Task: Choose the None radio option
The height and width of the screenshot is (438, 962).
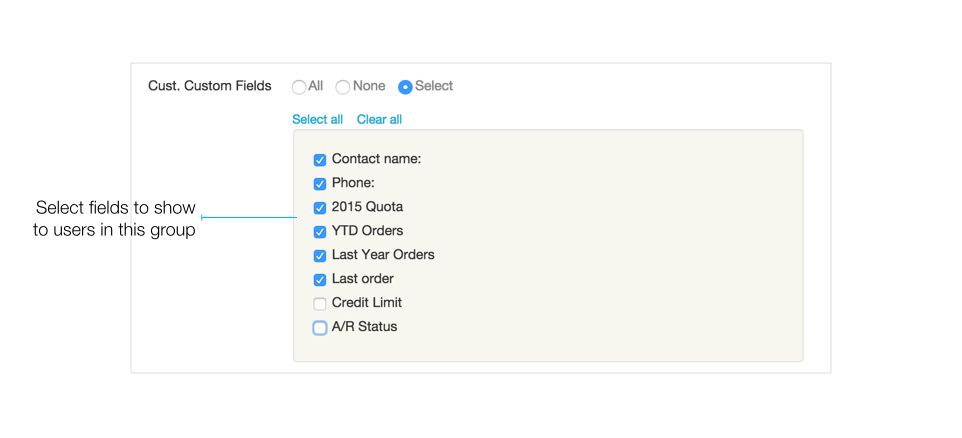Action: [x=342, y=87]
